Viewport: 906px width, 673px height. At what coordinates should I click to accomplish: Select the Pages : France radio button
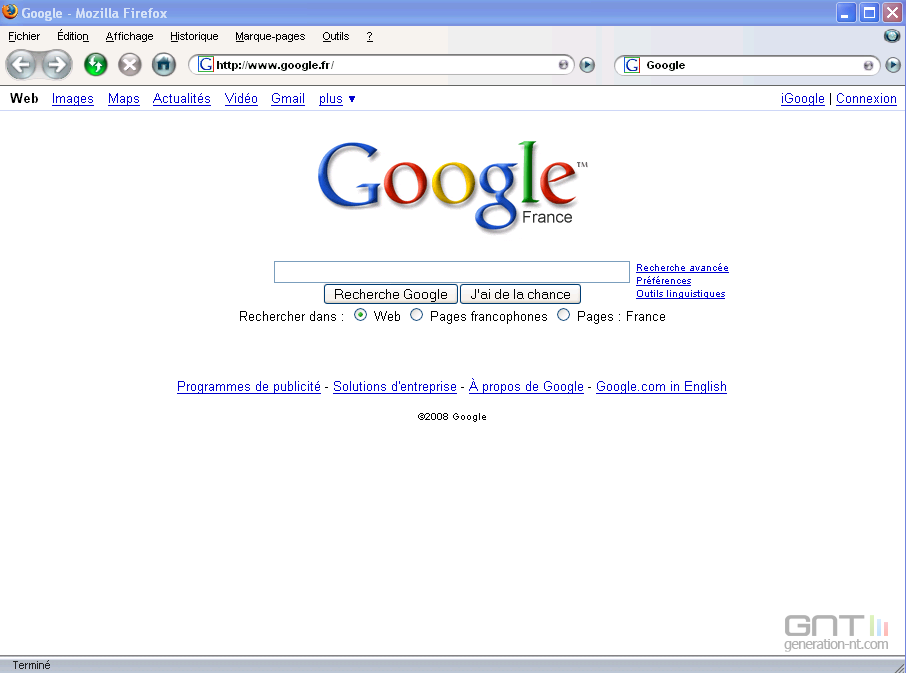point(563,315)
